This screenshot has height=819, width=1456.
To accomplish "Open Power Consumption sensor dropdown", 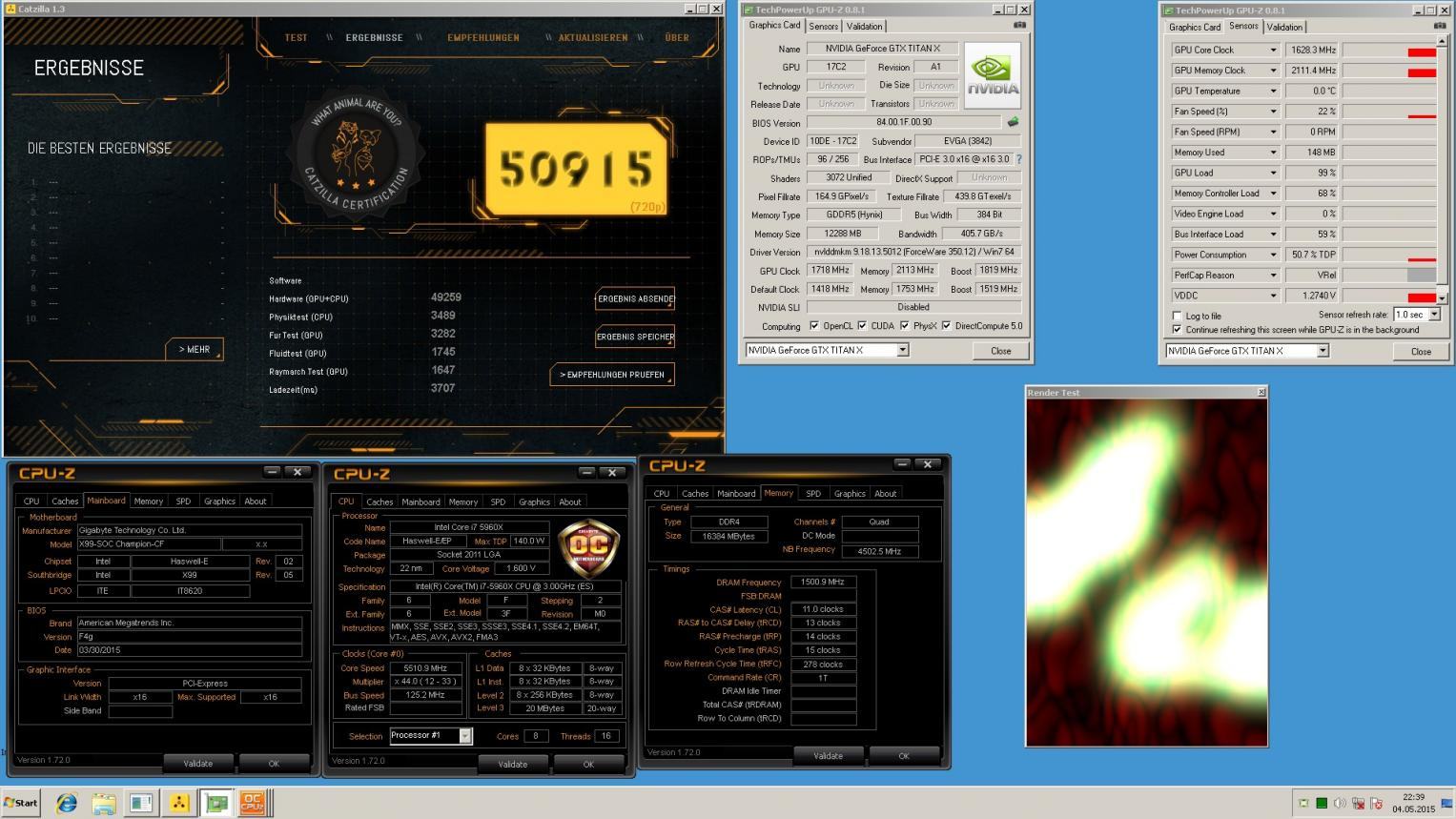I will (1272, 255).
